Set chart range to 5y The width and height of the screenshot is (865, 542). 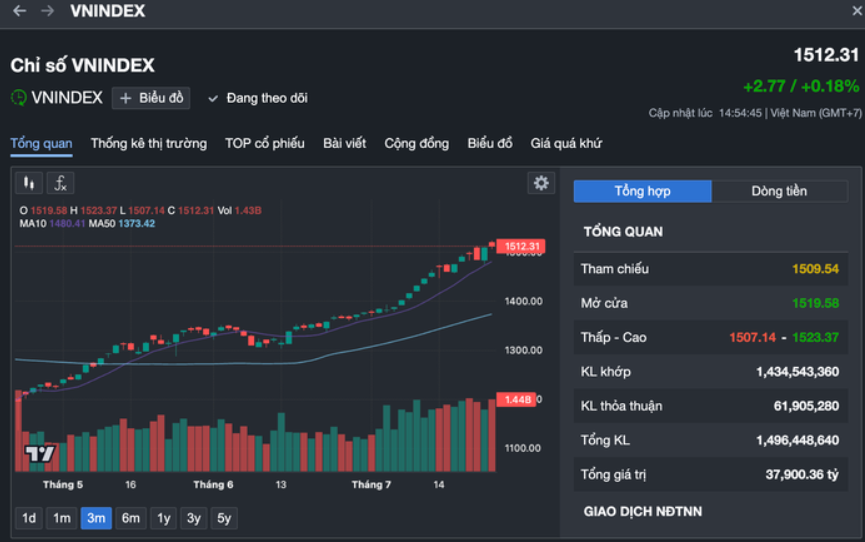point(224,518)
